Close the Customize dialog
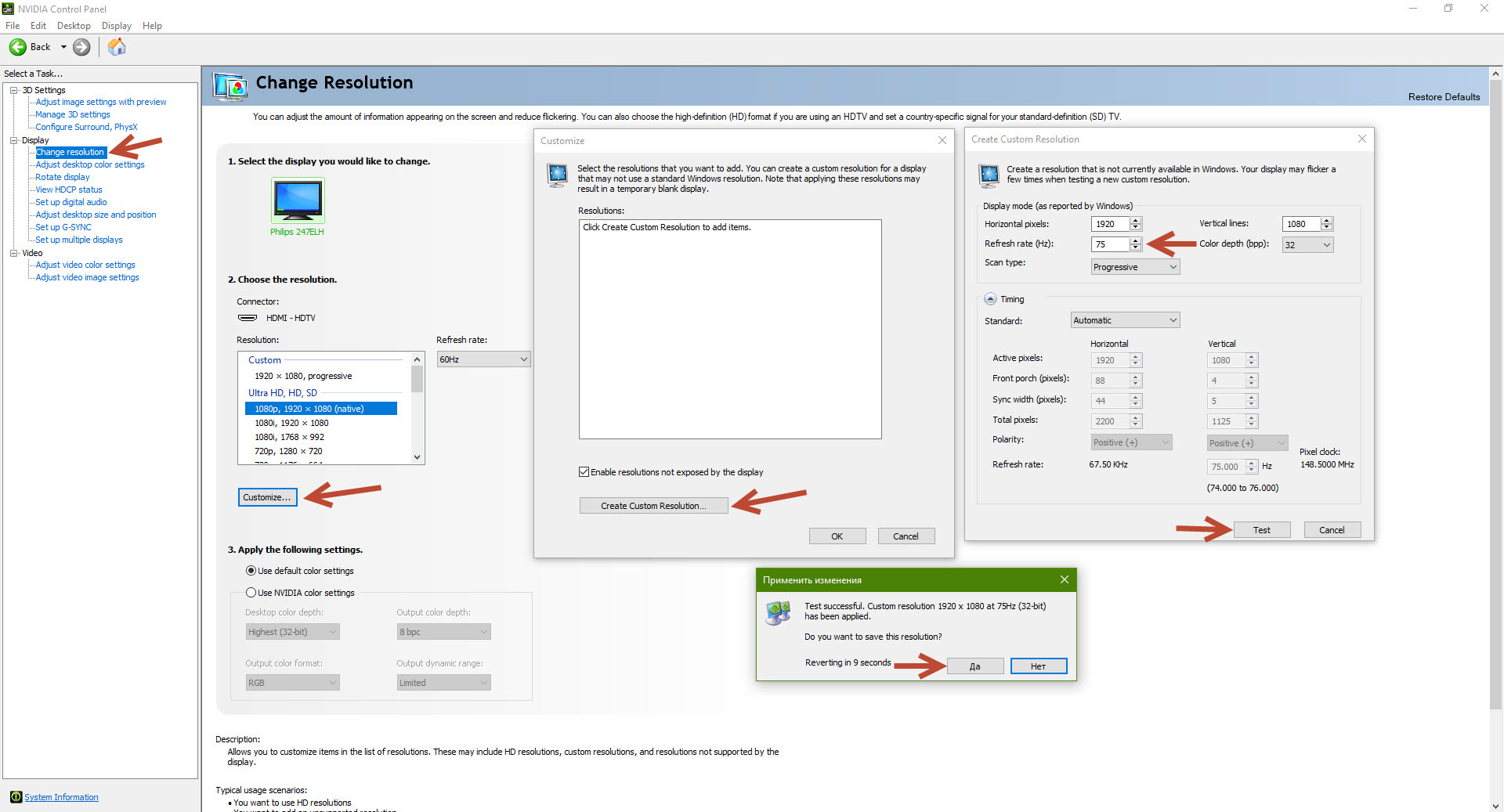 coord(942,140)
